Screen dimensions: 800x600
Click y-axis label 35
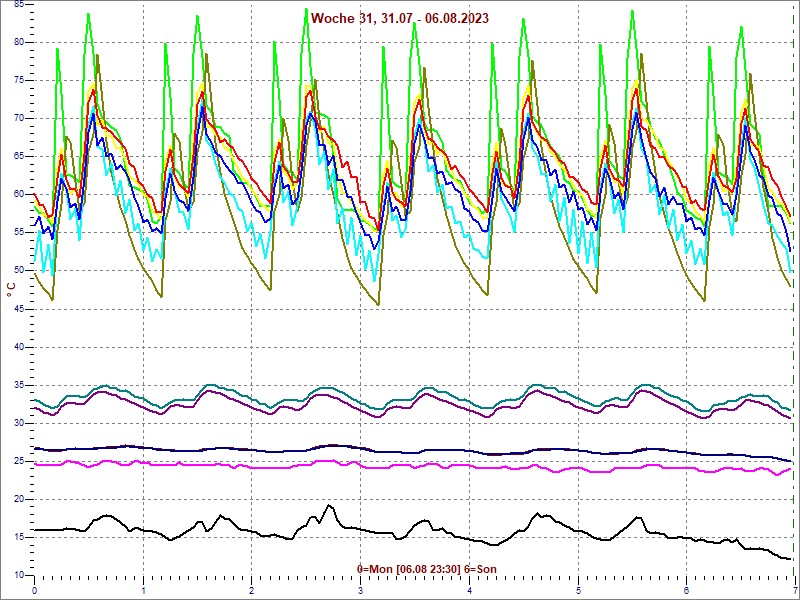(19, 385)
